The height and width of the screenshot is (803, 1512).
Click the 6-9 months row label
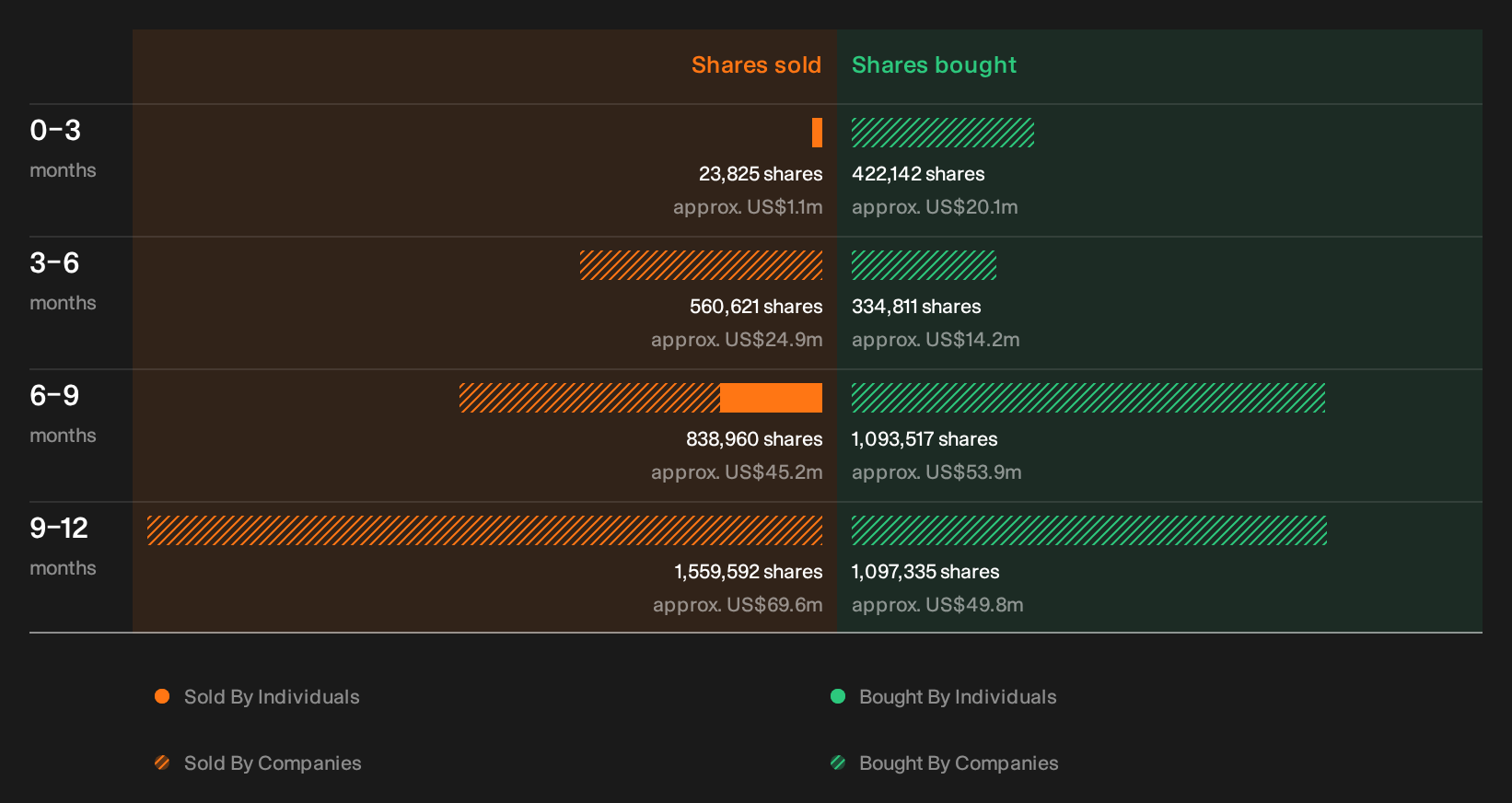tap(63, 413)
